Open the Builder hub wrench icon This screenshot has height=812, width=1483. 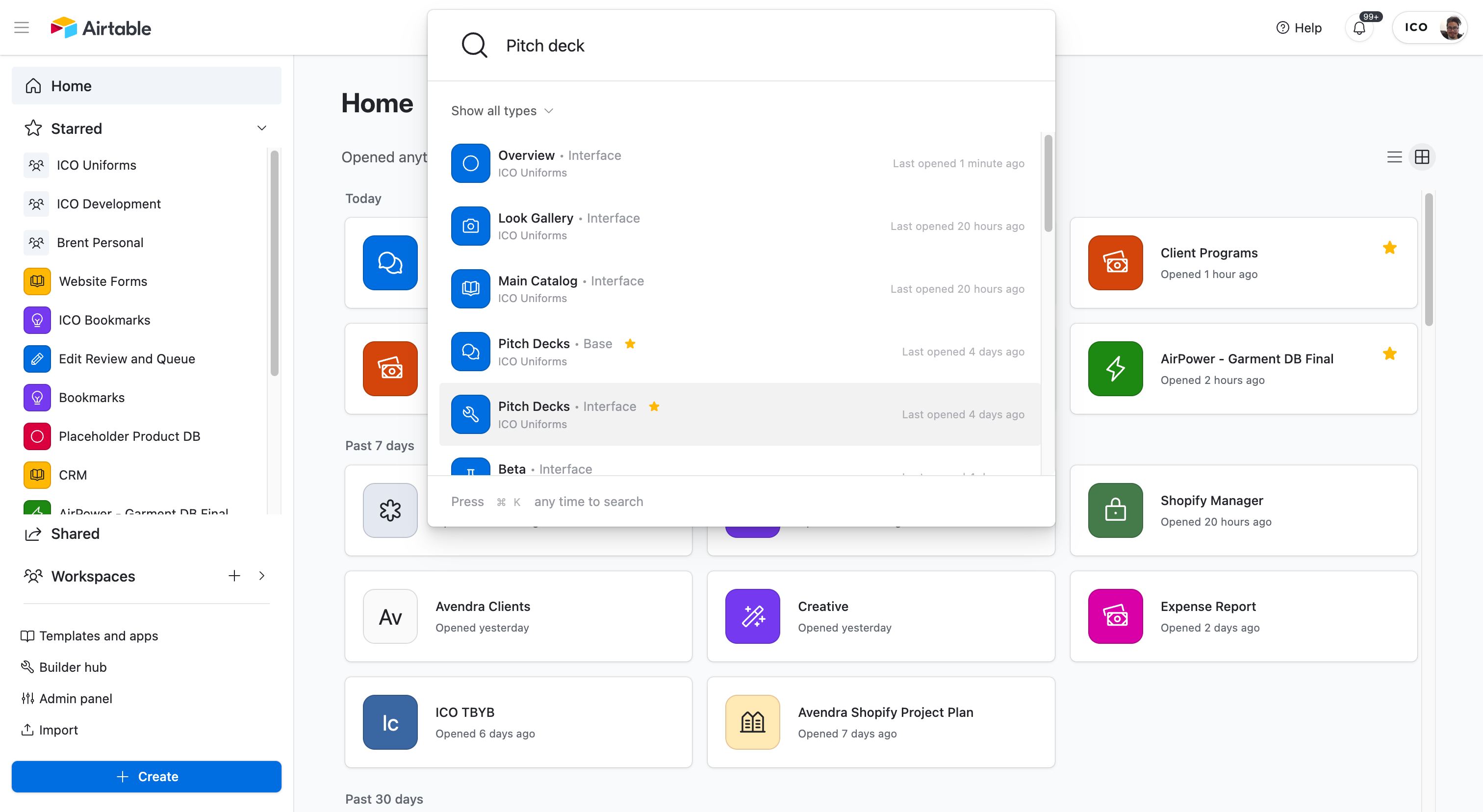click(x=27, y=667)
